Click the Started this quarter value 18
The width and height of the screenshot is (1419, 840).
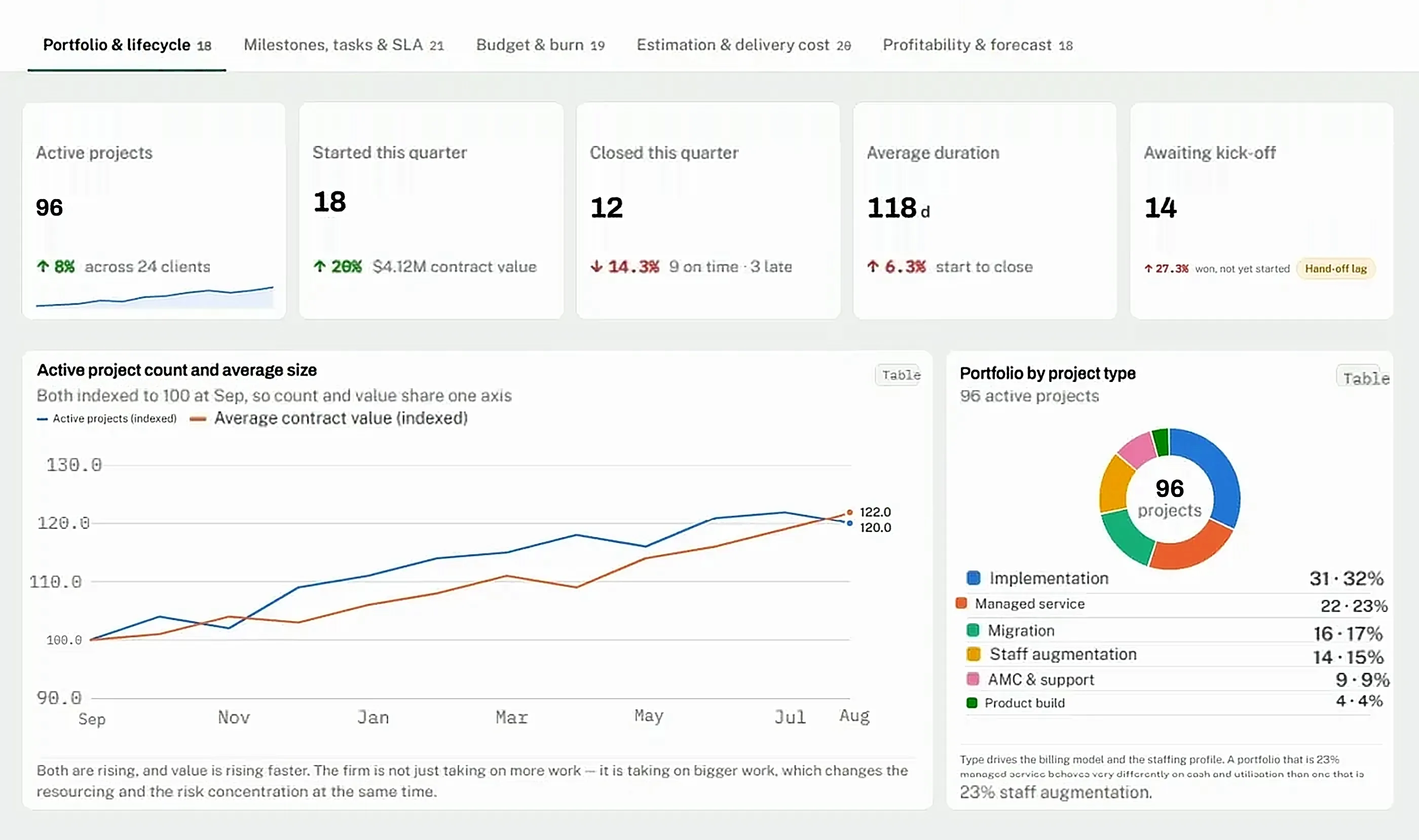pyautogui.click(x=329, y=202)
